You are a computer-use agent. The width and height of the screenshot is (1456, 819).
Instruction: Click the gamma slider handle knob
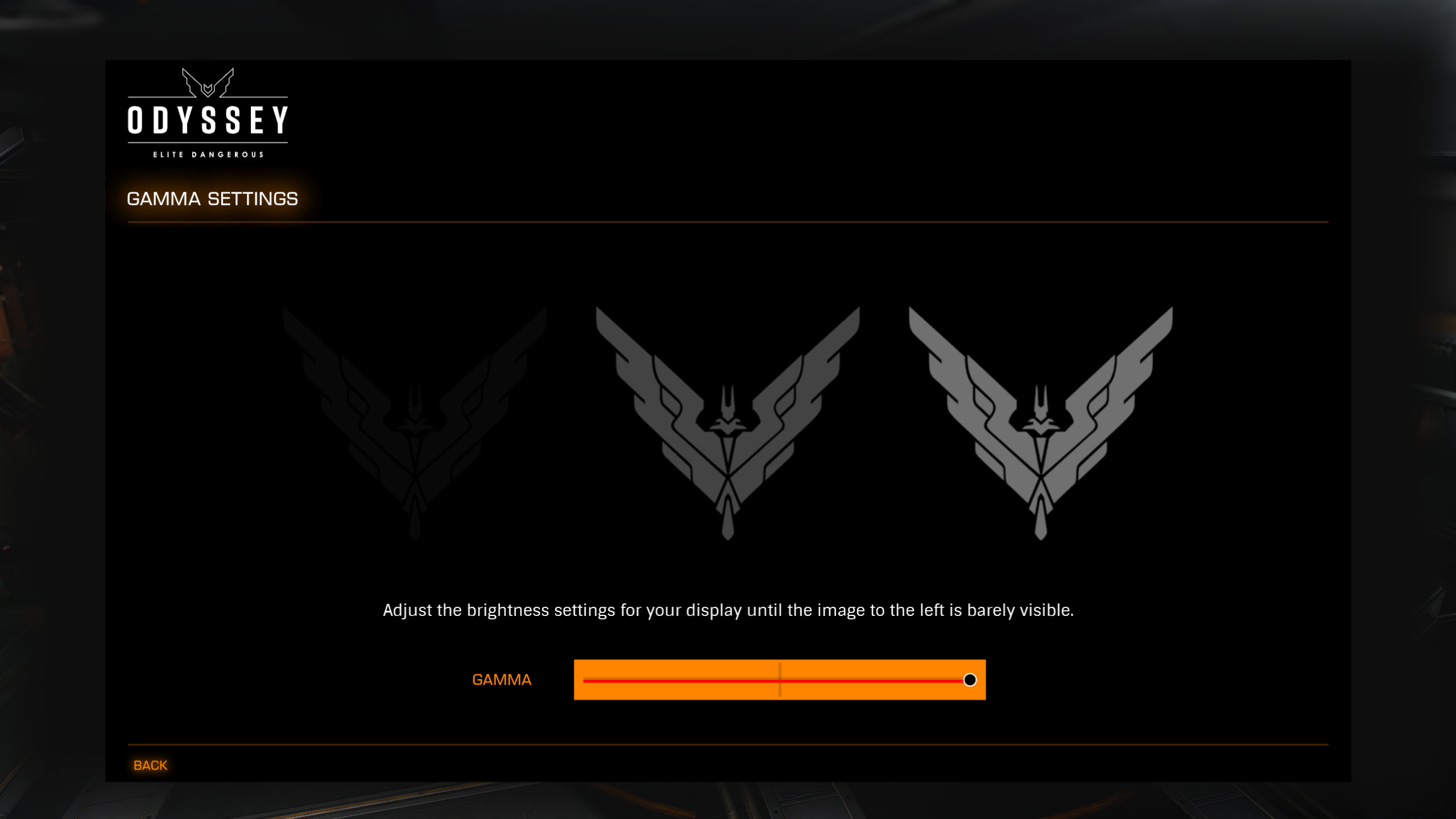coord(970,680)
